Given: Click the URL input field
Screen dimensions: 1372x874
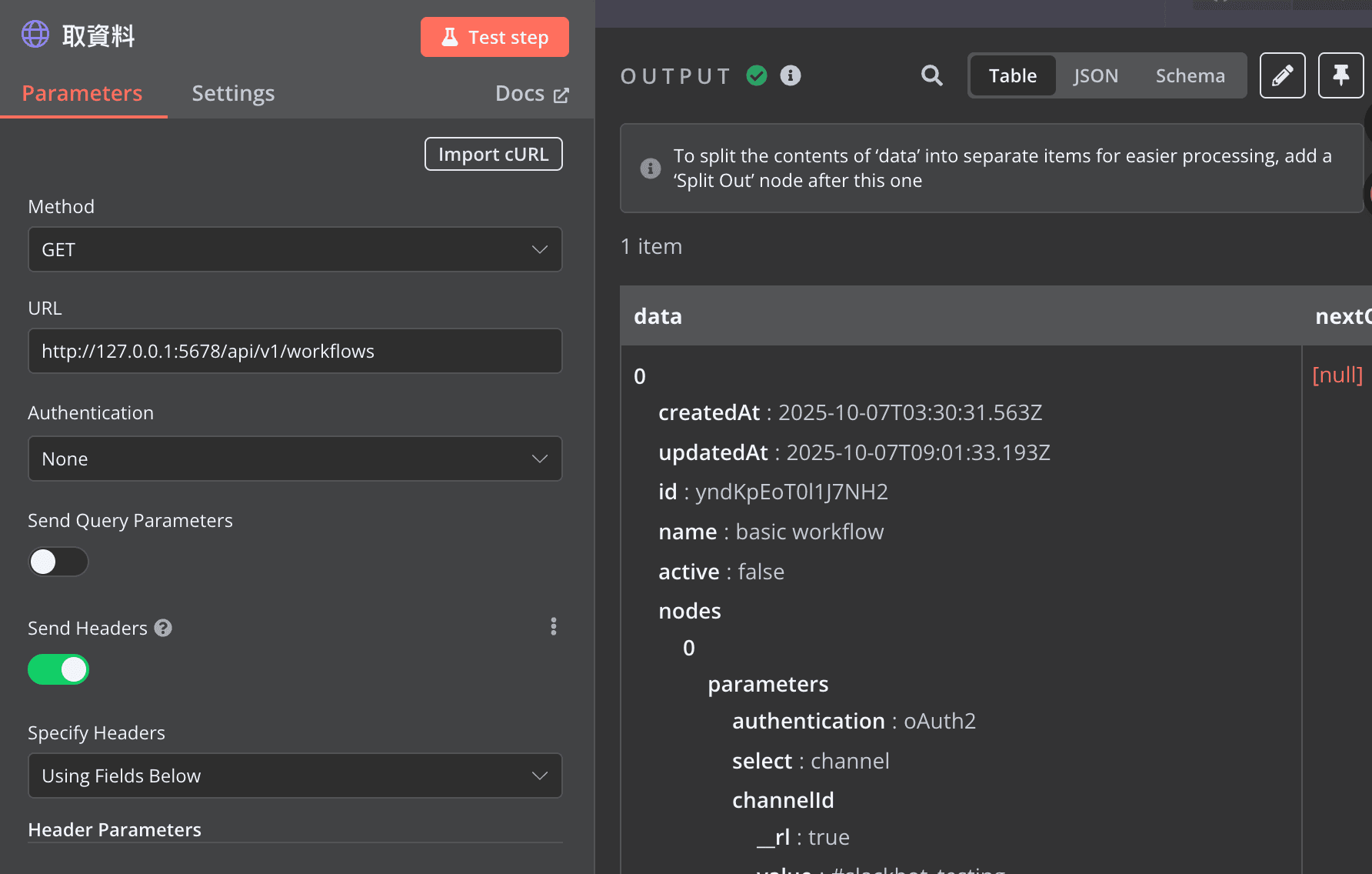Looking at the screenshot, I should coord(295,351).
